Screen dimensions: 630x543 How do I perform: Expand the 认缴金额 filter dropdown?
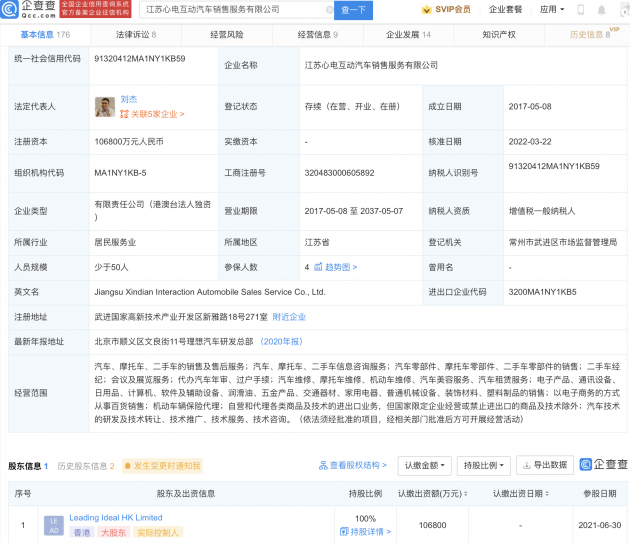[x=425, y=465]
